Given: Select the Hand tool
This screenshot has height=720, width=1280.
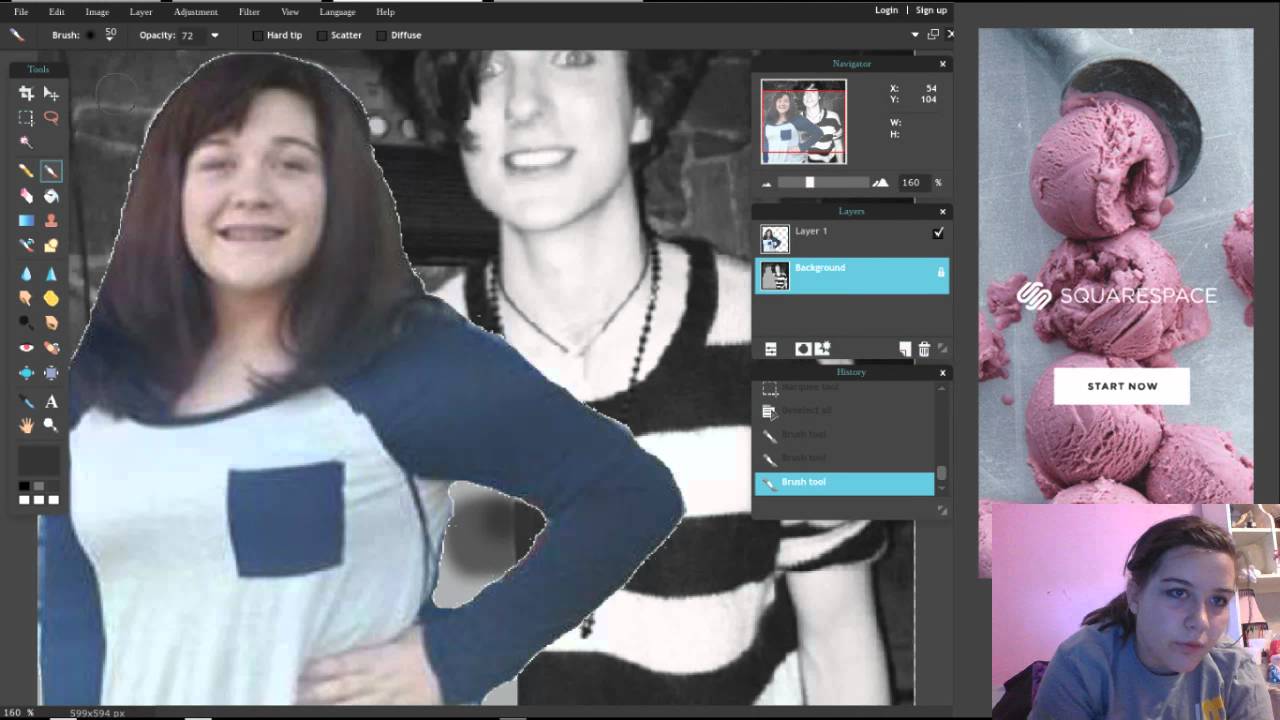Looking at the screenshot, I should (x=26, y=425).
